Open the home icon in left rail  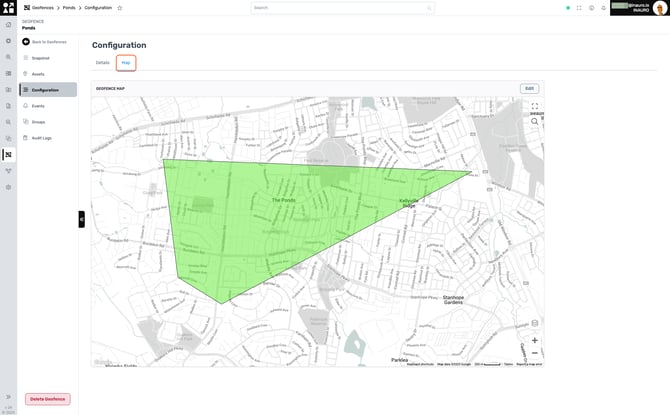point(8,25)
